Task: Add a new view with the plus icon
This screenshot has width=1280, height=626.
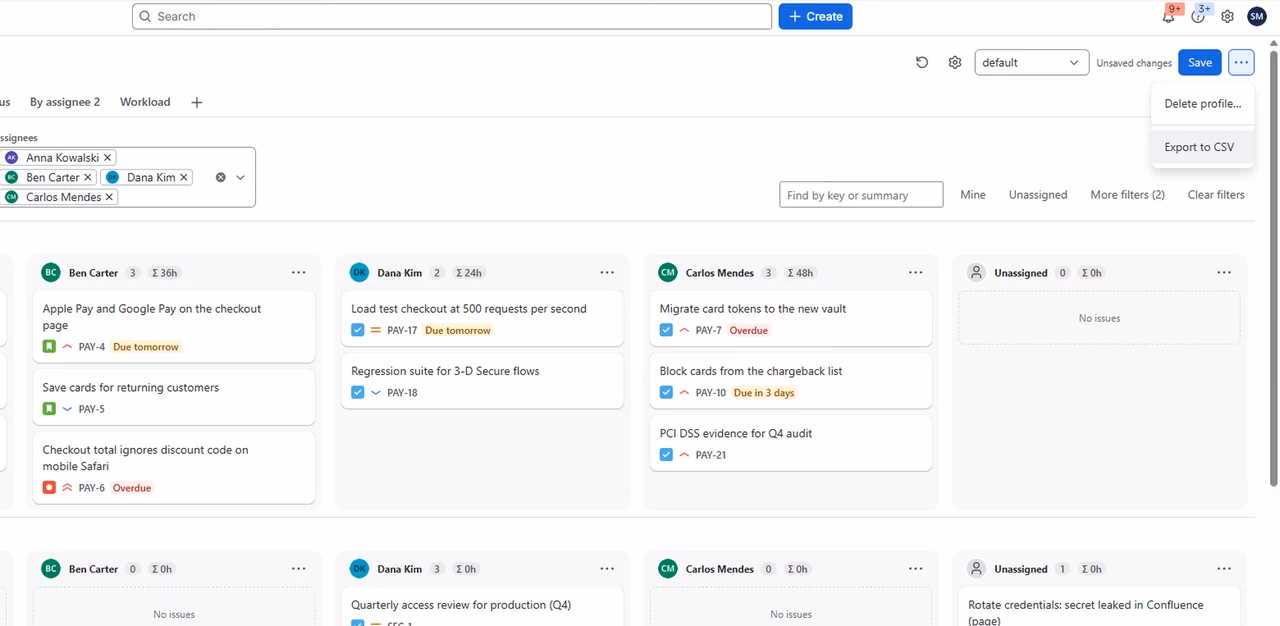Action: pyautogui.click(x=197, y=102)
